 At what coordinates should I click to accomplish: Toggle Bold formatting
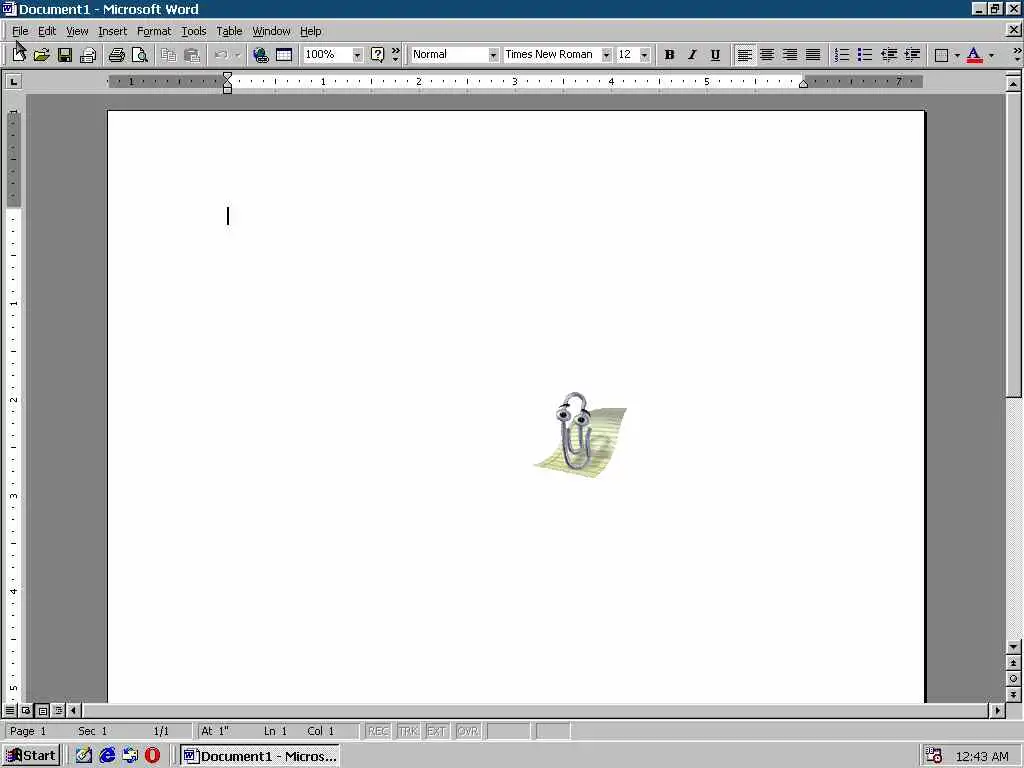tap(669, 55)
